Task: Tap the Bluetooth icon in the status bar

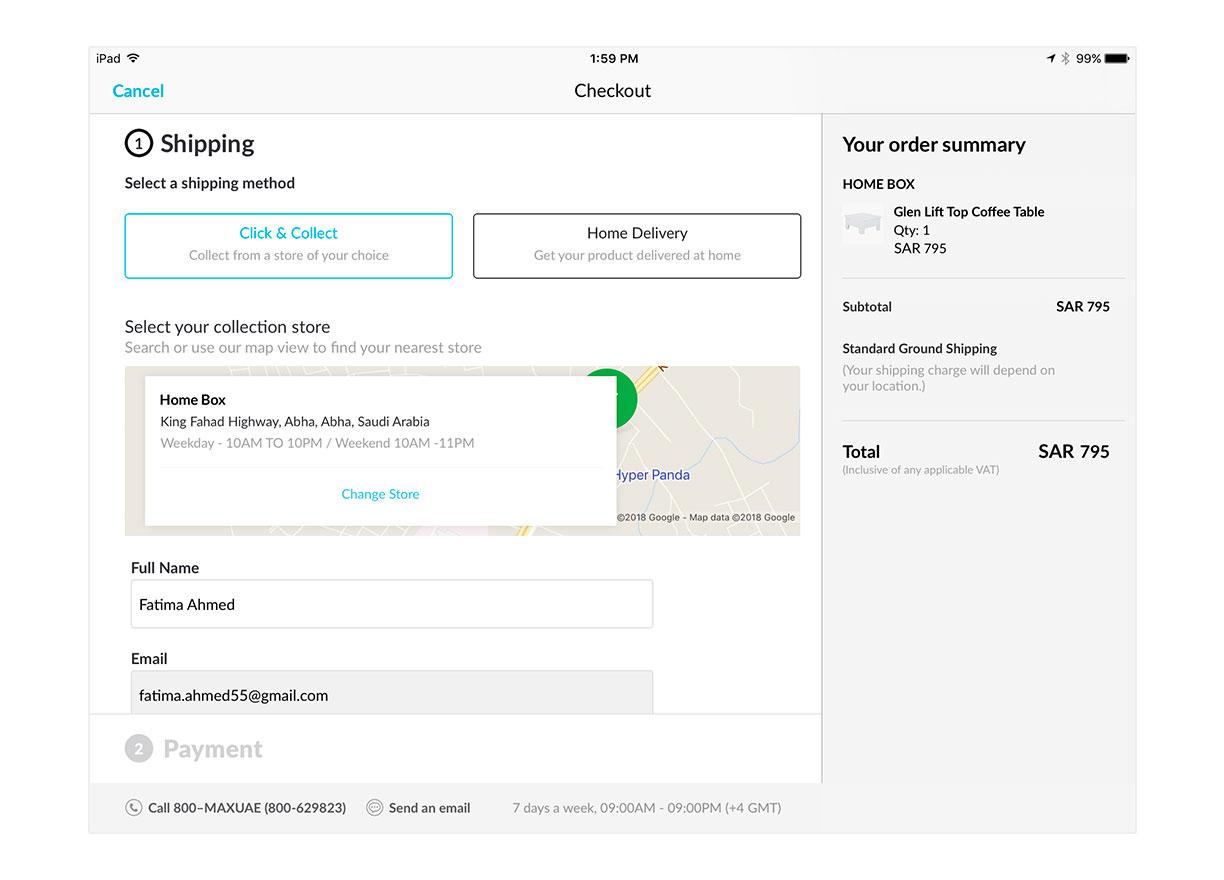Action: click(x=1065, y=59)
